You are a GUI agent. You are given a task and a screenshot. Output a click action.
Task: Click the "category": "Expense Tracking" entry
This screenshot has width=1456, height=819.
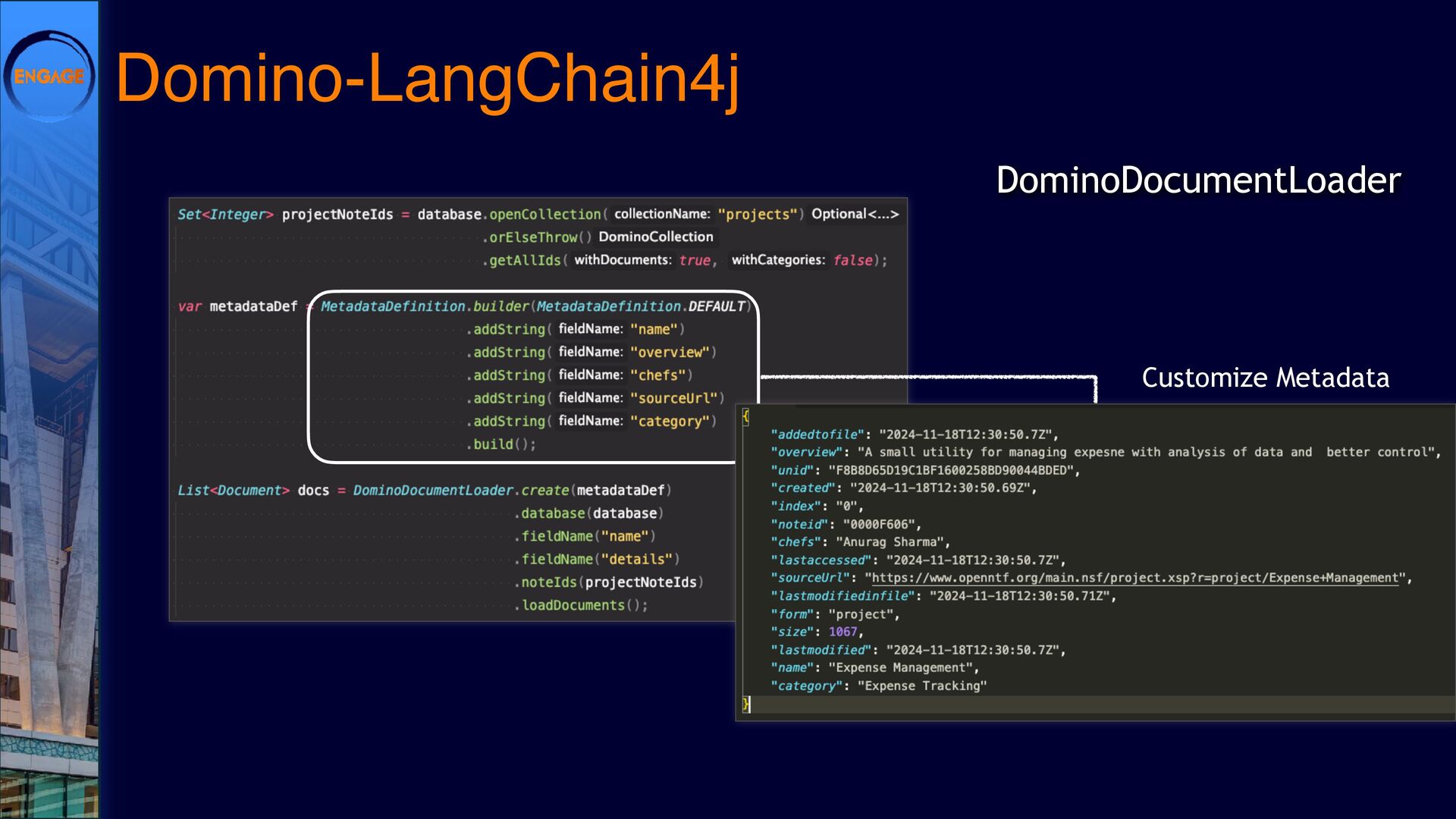point(879,686)
